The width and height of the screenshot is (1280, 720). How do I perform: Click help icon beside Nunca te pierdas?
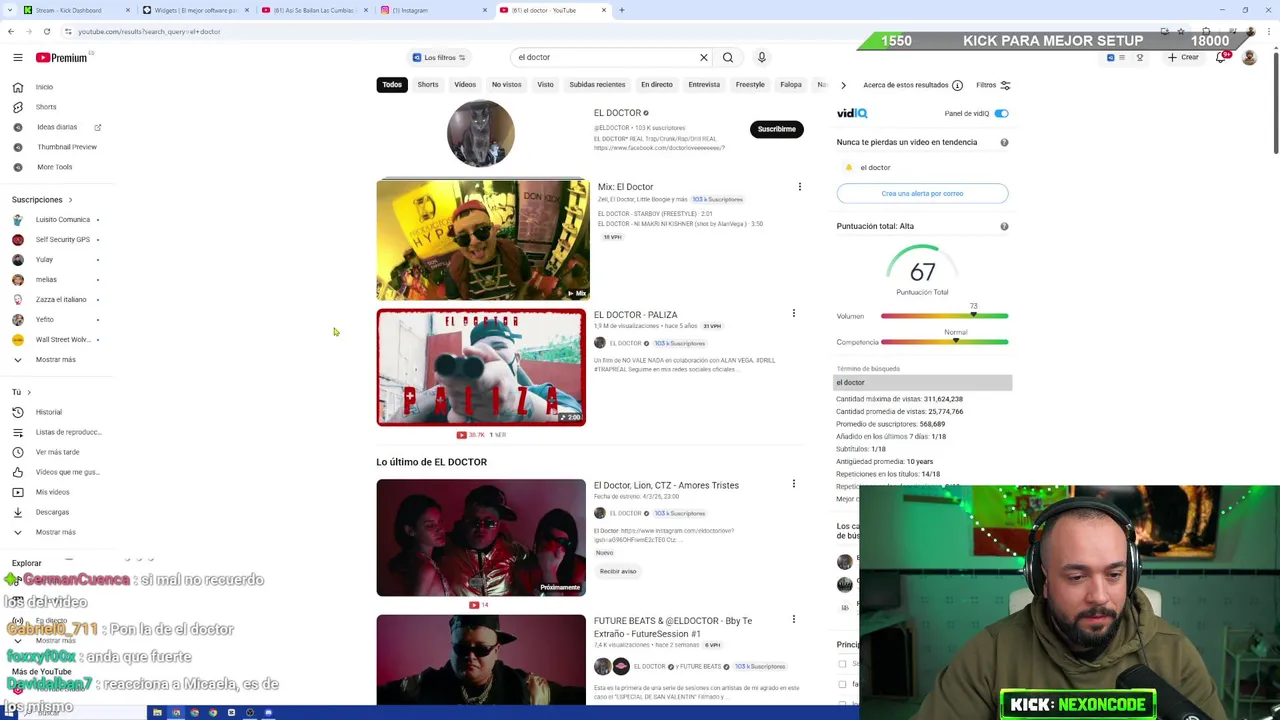tap(1004, 142)
